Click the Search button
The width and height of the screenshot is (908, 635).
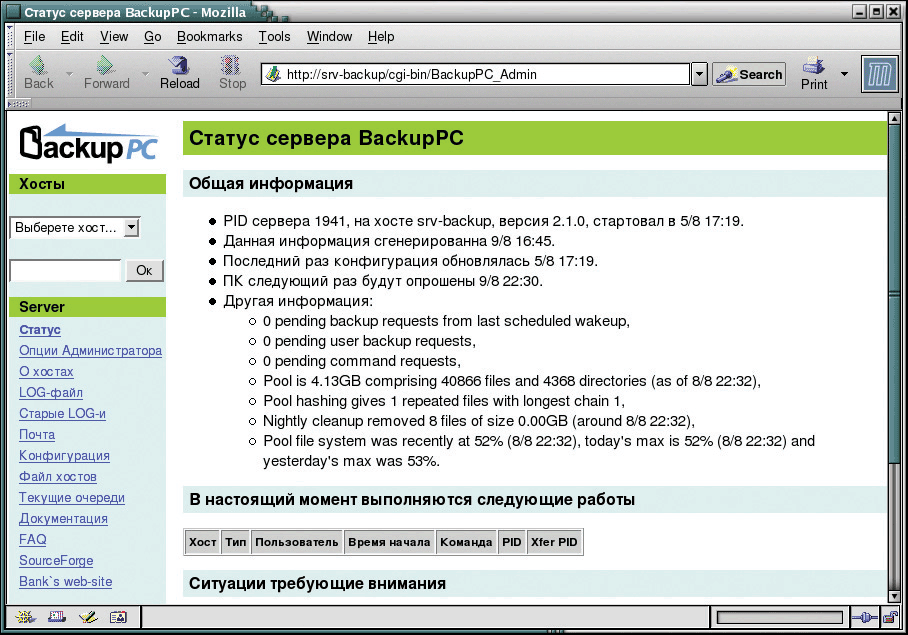[x=749, y=75]
